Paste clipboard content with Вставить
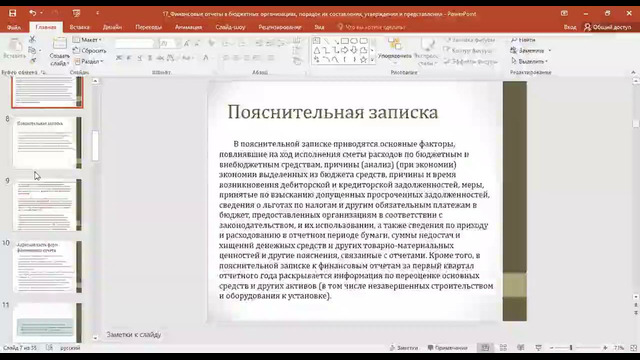The height and width of the screenshot is (360, 640). coord(15,49)
